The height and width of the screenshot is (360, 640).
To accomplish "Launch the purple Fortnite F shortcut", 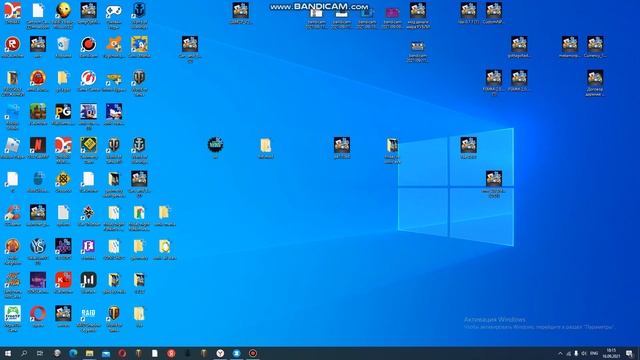I will pos(89,246).
